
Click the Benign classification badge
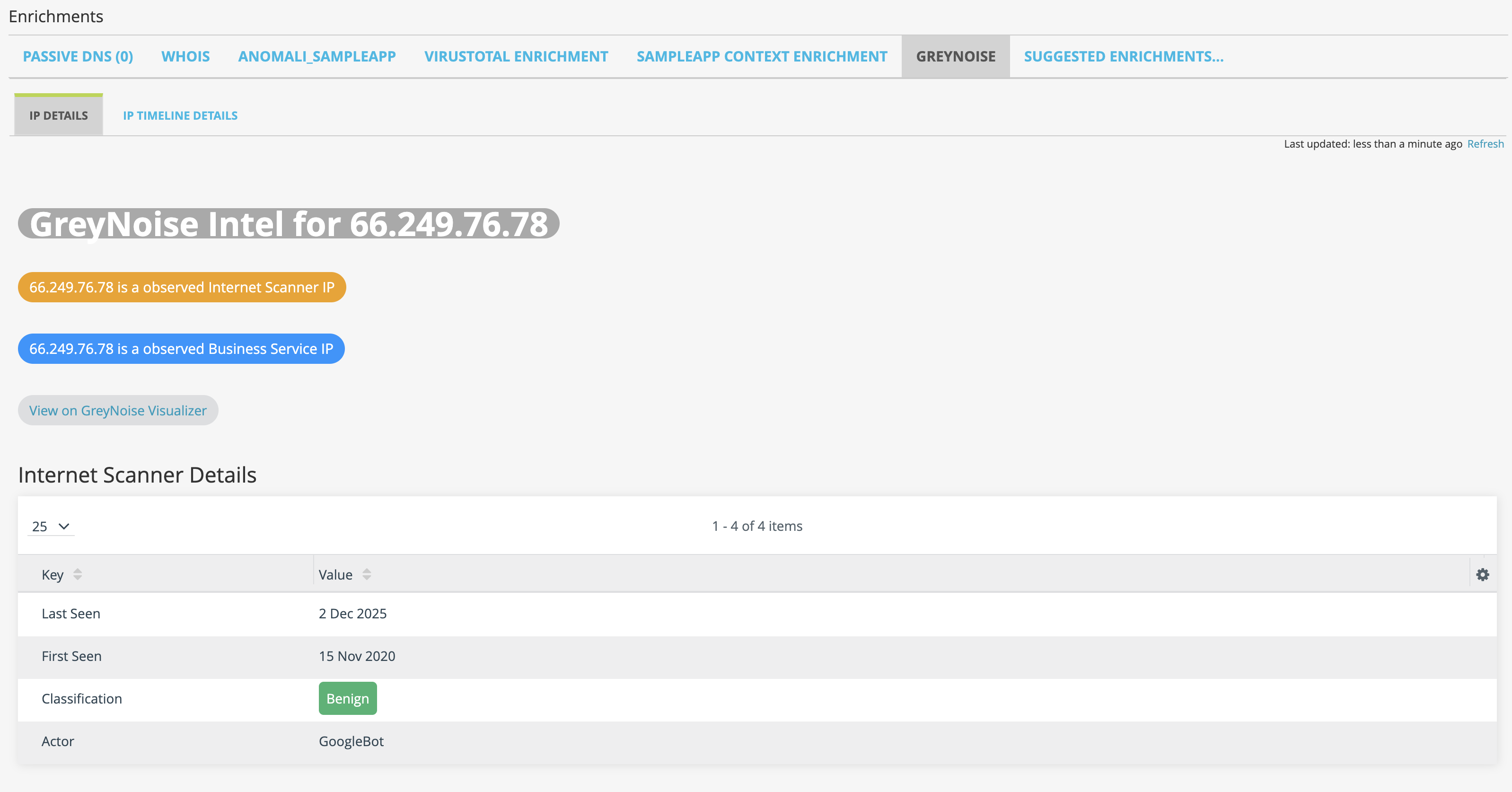(x=347, y=699)
